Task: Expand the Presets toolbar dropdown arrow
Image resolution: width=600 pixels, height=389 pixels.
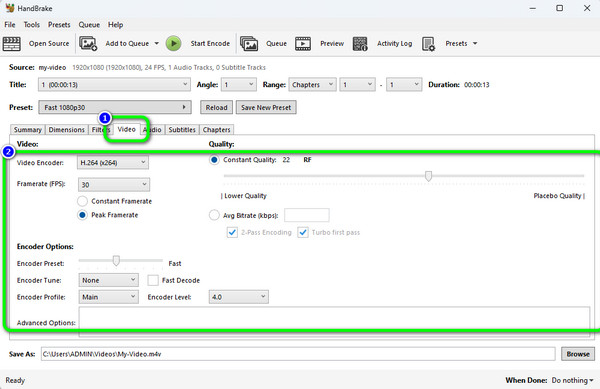Action: [x=475, y=44]
